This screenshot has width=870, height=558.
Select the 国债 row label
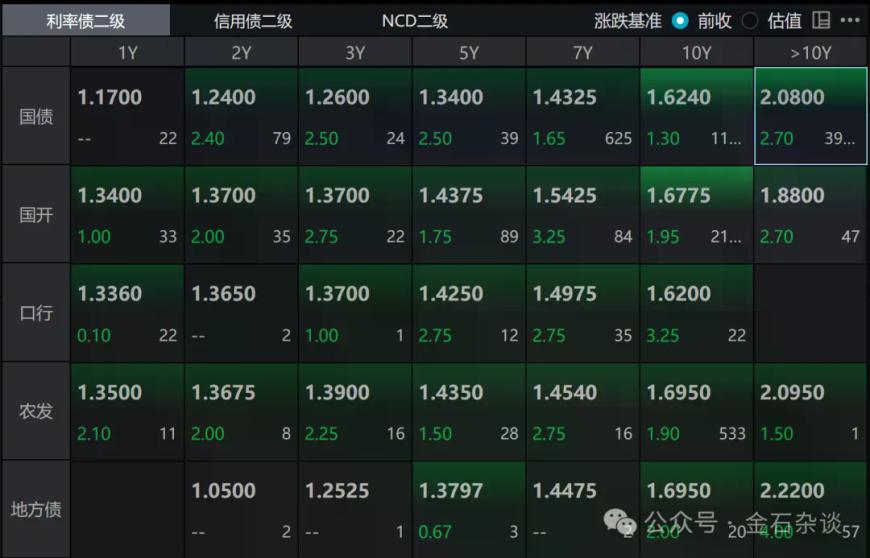click(36, 116)
